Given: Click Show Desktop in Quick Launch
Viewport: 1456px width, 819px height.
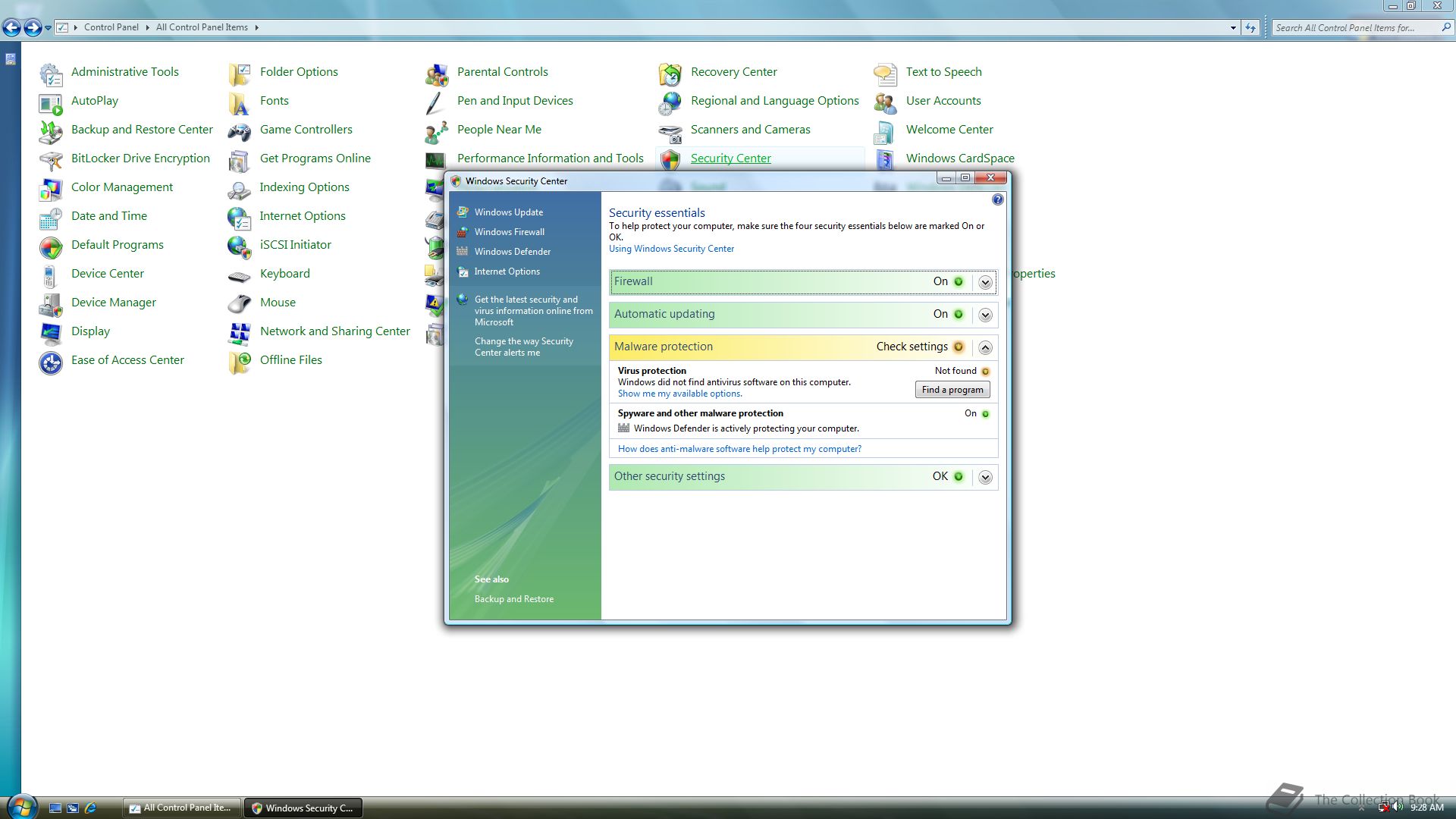Looking at the screenshot, I should coord(55,808).
